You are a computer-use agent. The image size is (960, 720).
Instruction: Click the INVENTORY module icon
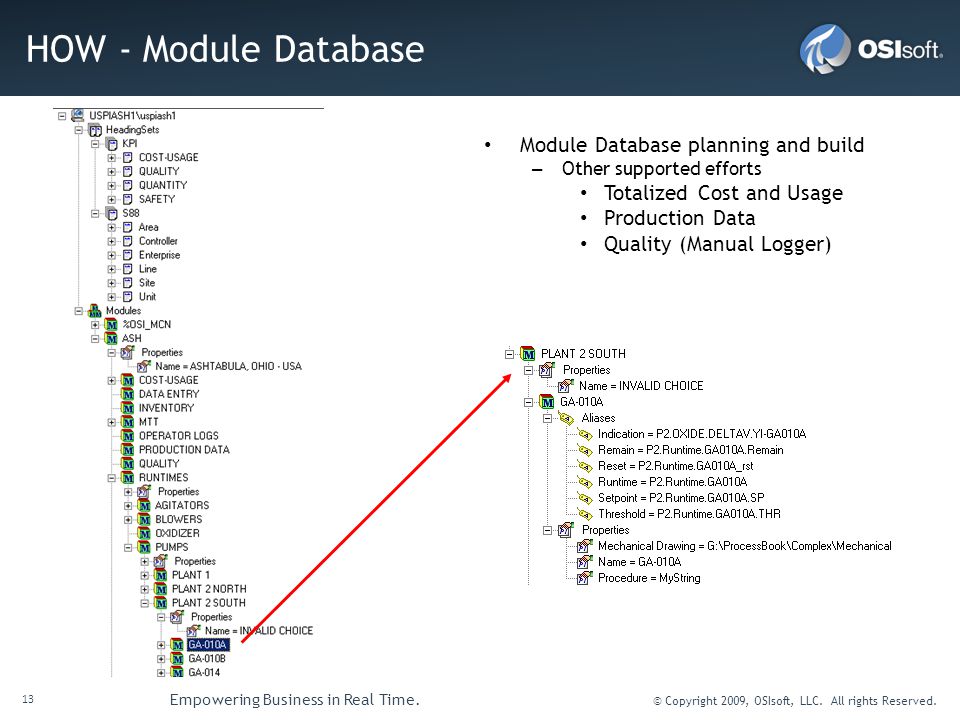128,408
